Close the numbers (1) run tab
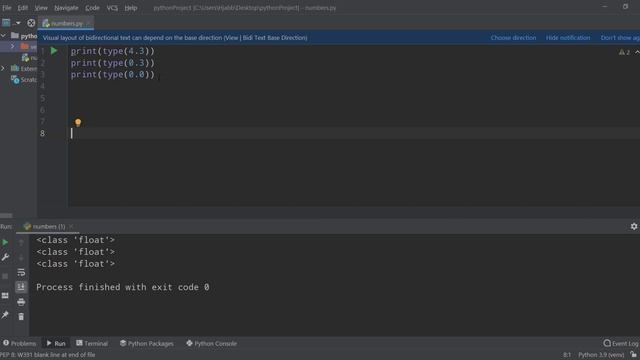The height and width of the screenshot is (360, 640). pos(71,226)
